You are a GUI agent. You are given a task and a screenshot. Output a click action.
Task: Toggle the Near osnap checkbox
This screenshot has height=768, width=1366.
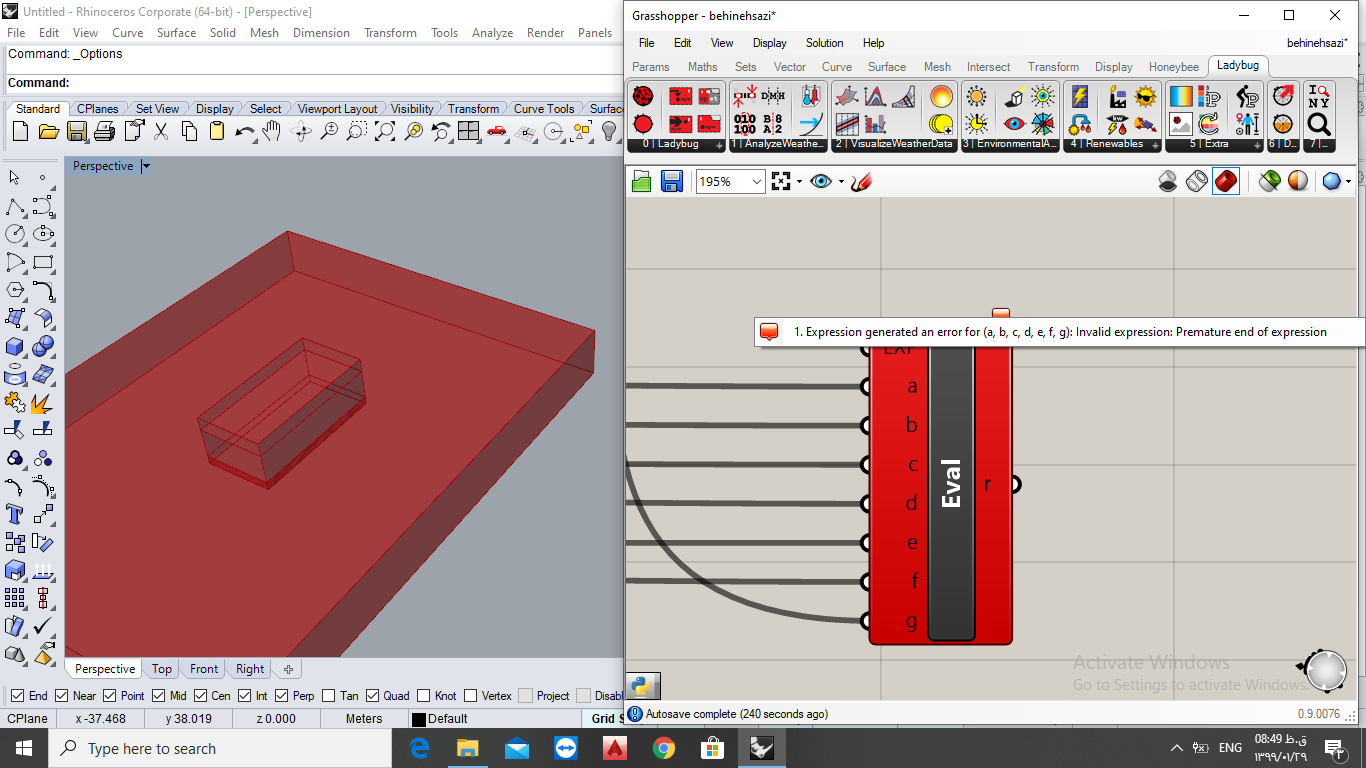62,696
